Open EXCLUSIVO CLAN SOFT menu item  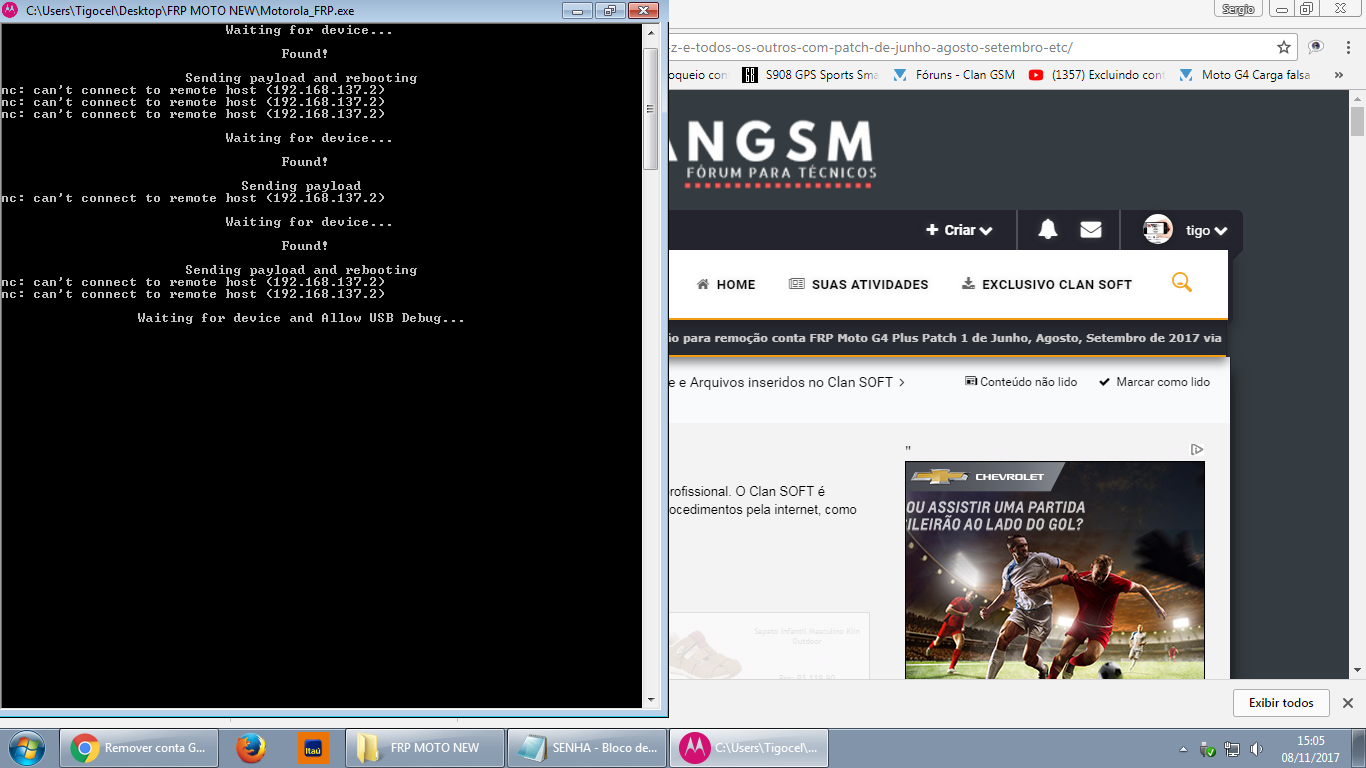point(1047,284)
